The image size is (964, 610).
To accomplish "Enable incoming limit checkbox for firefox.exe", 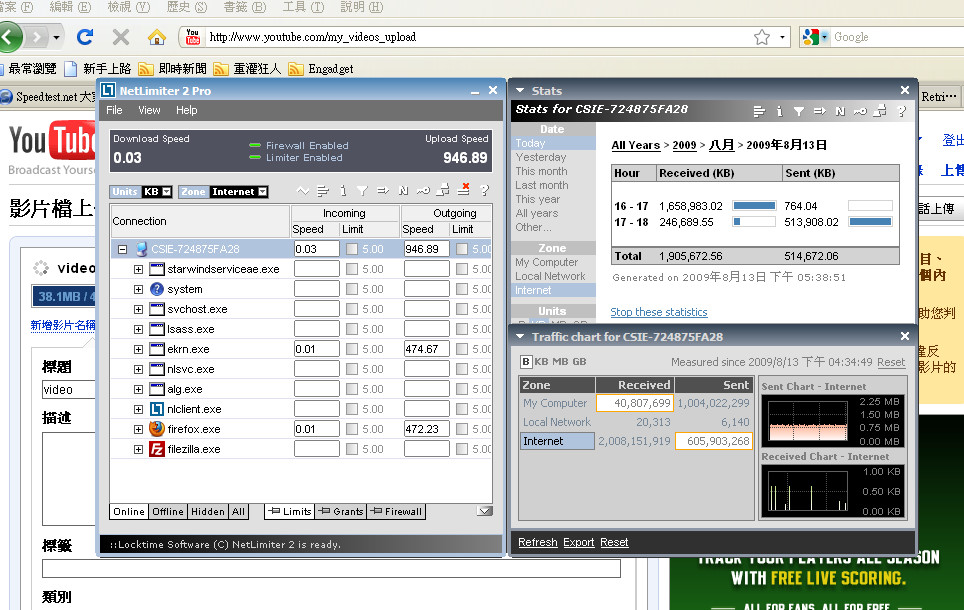I will 352,429.
